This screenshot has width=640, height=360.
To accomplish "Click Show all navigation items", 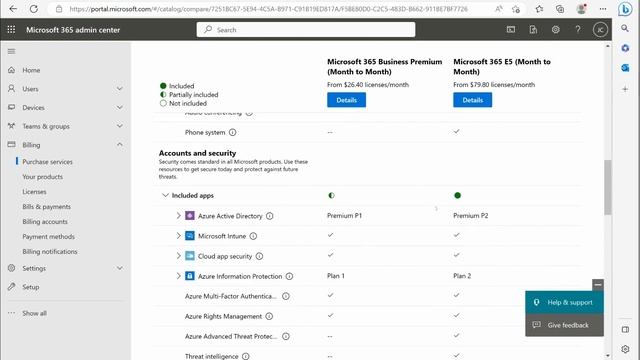I will (34, 313).
